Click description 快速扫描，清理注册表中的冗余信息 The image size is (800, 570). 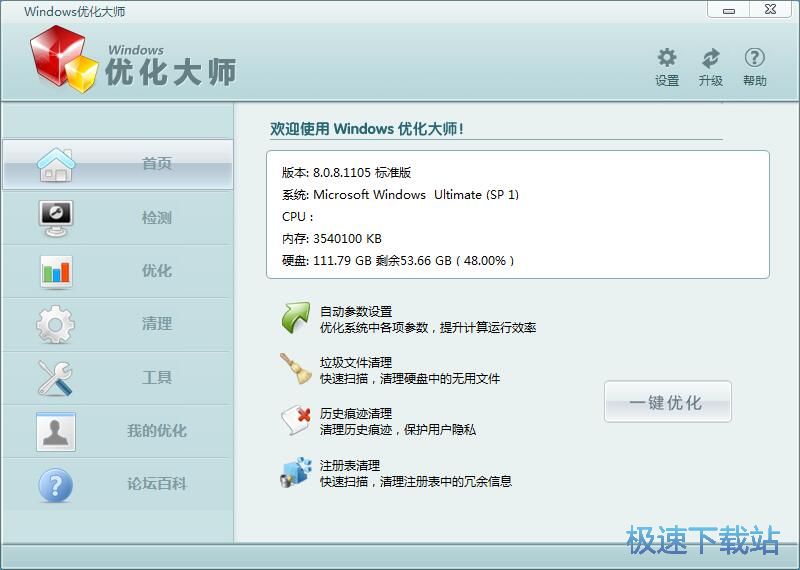pos(416,481)
